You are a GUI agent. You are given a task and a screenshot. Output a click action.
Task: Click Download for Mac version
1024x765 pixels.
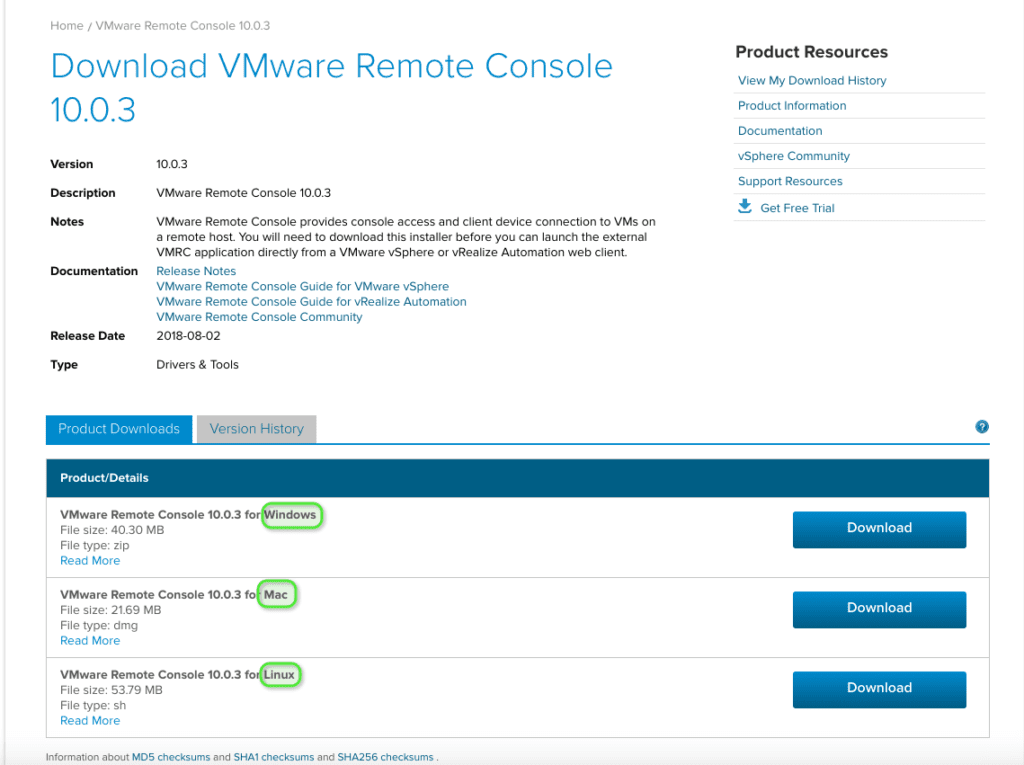[x=878, y=608]
